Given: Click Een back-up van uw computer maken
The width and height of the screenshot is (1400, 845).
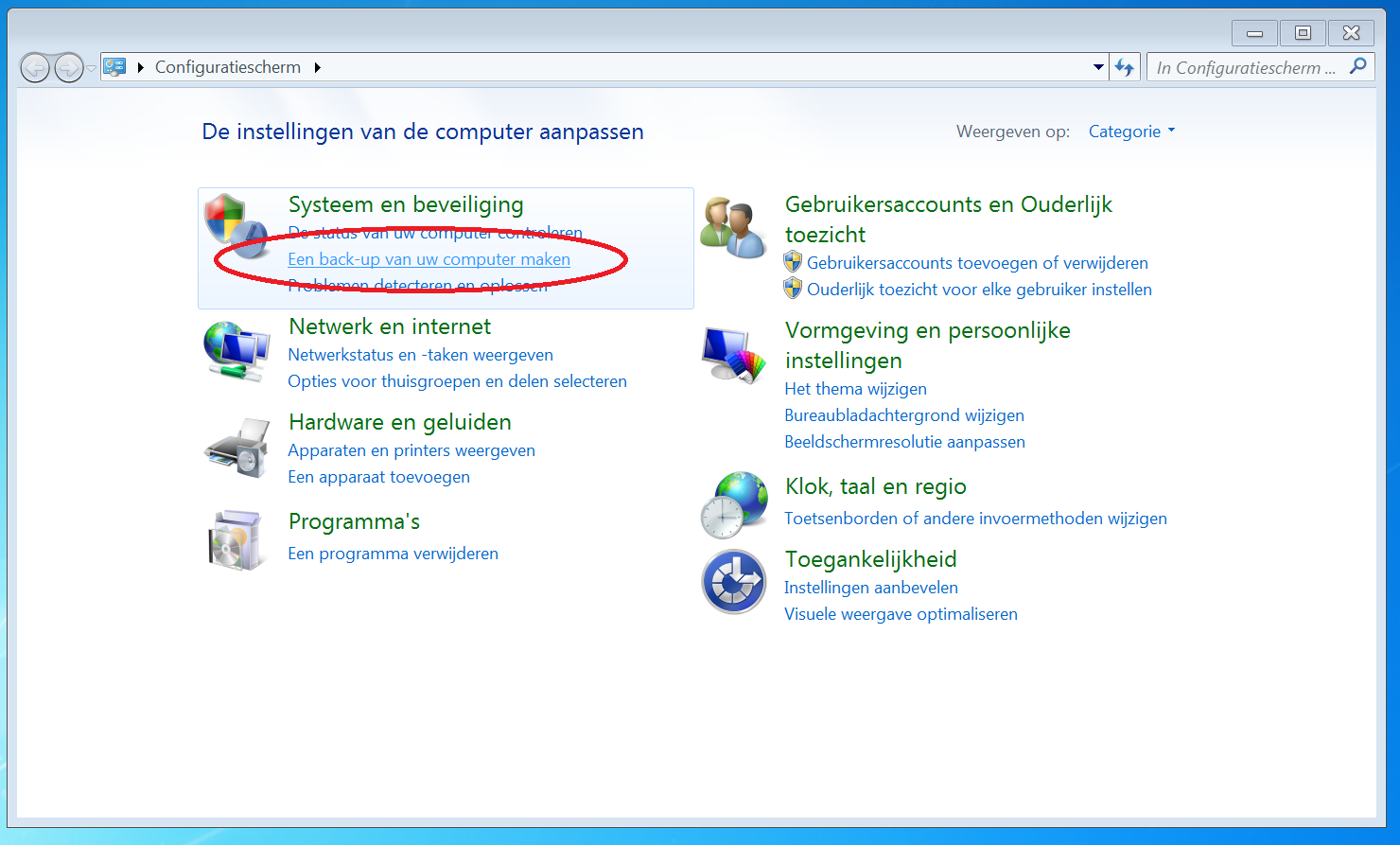Looking at the screenshot, I should (x=429, y=259).
